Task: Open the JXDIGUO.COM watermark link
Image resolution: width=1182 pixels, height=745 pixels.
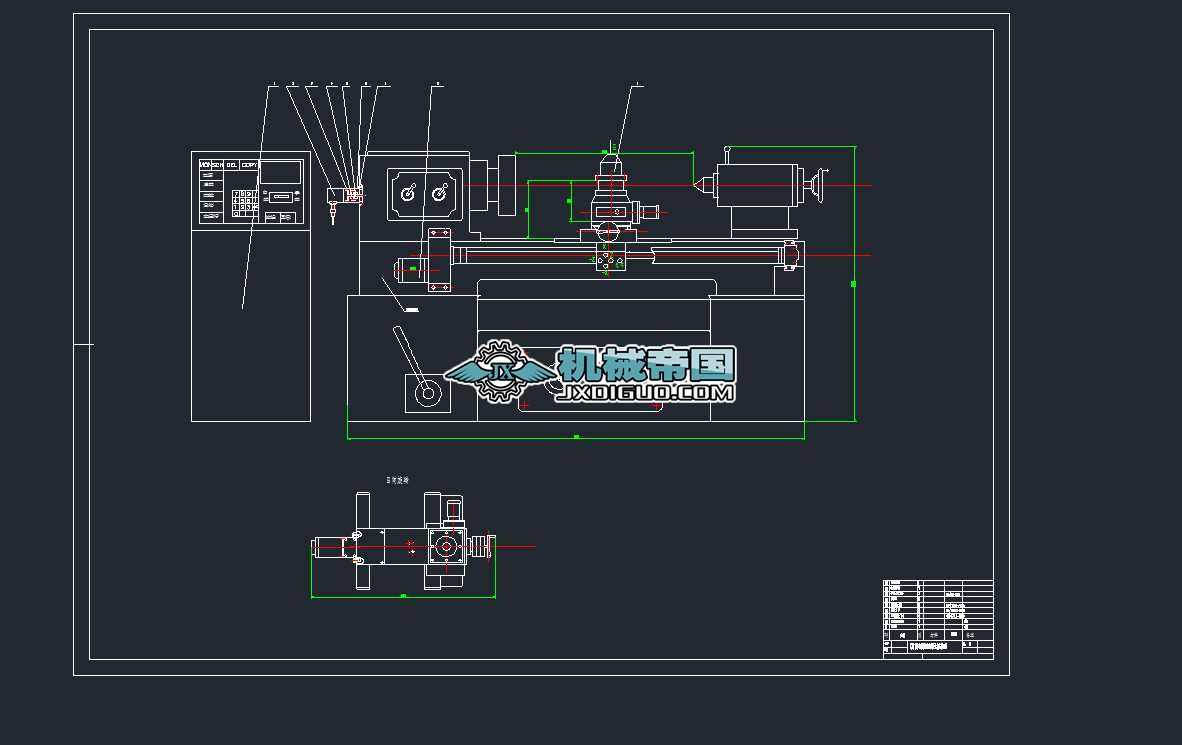Action: tap(645, 393)
